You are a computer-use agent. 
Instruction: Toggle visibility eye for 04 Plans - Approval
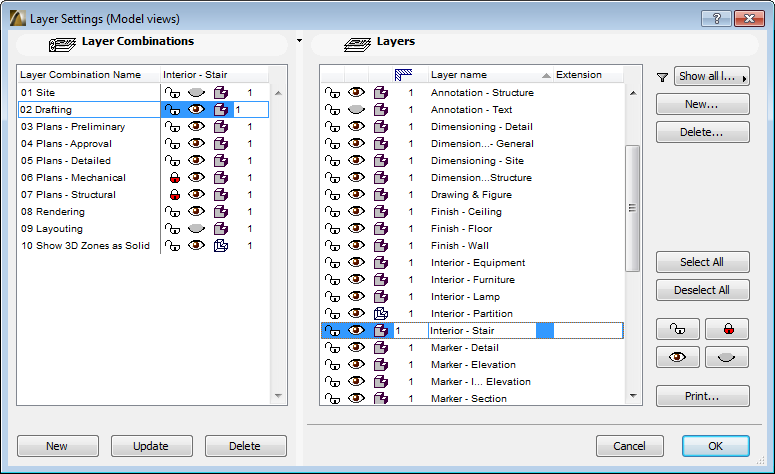[196, 144]
